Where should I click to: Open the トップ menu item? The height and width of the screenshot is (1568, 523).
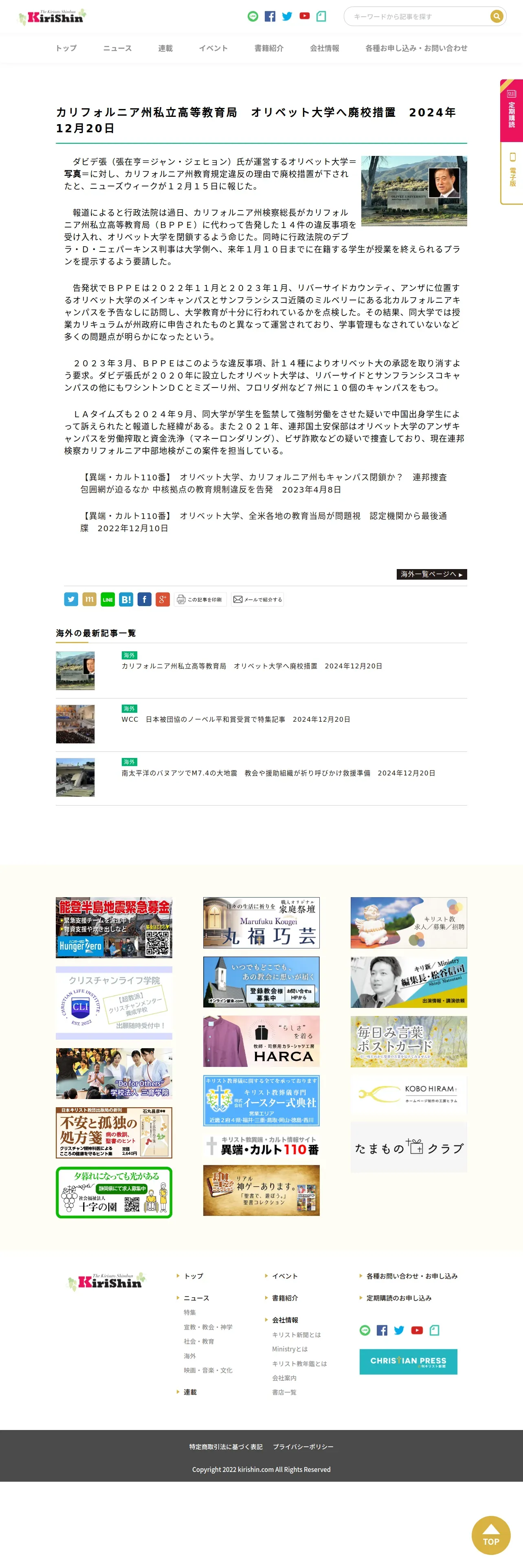66,48
